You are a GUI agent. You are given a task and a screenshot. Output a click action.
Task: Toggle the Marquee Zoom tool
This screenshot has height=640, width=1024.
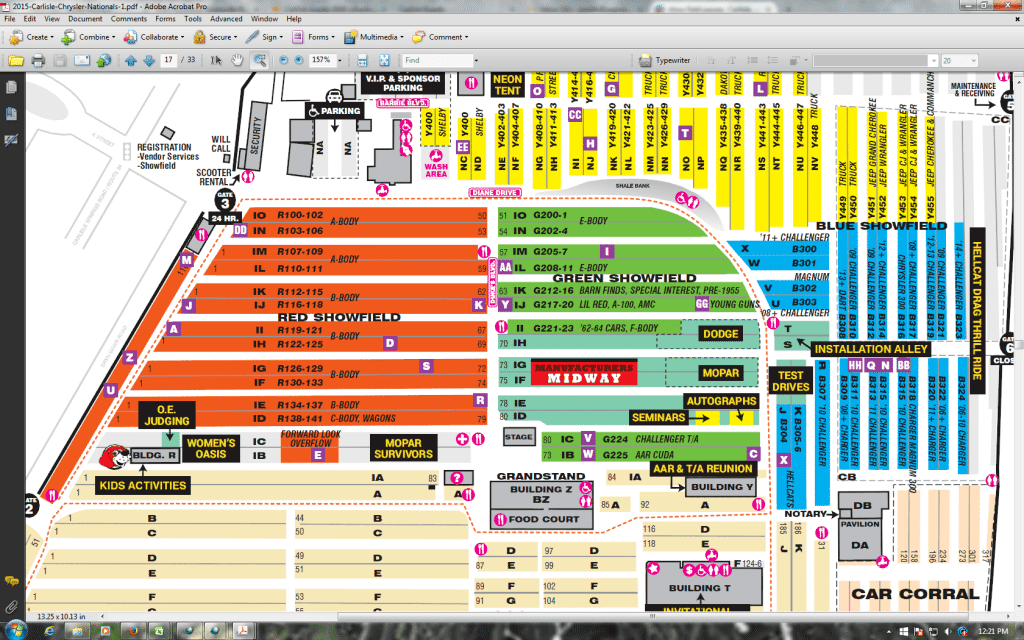tap(259, 61)
